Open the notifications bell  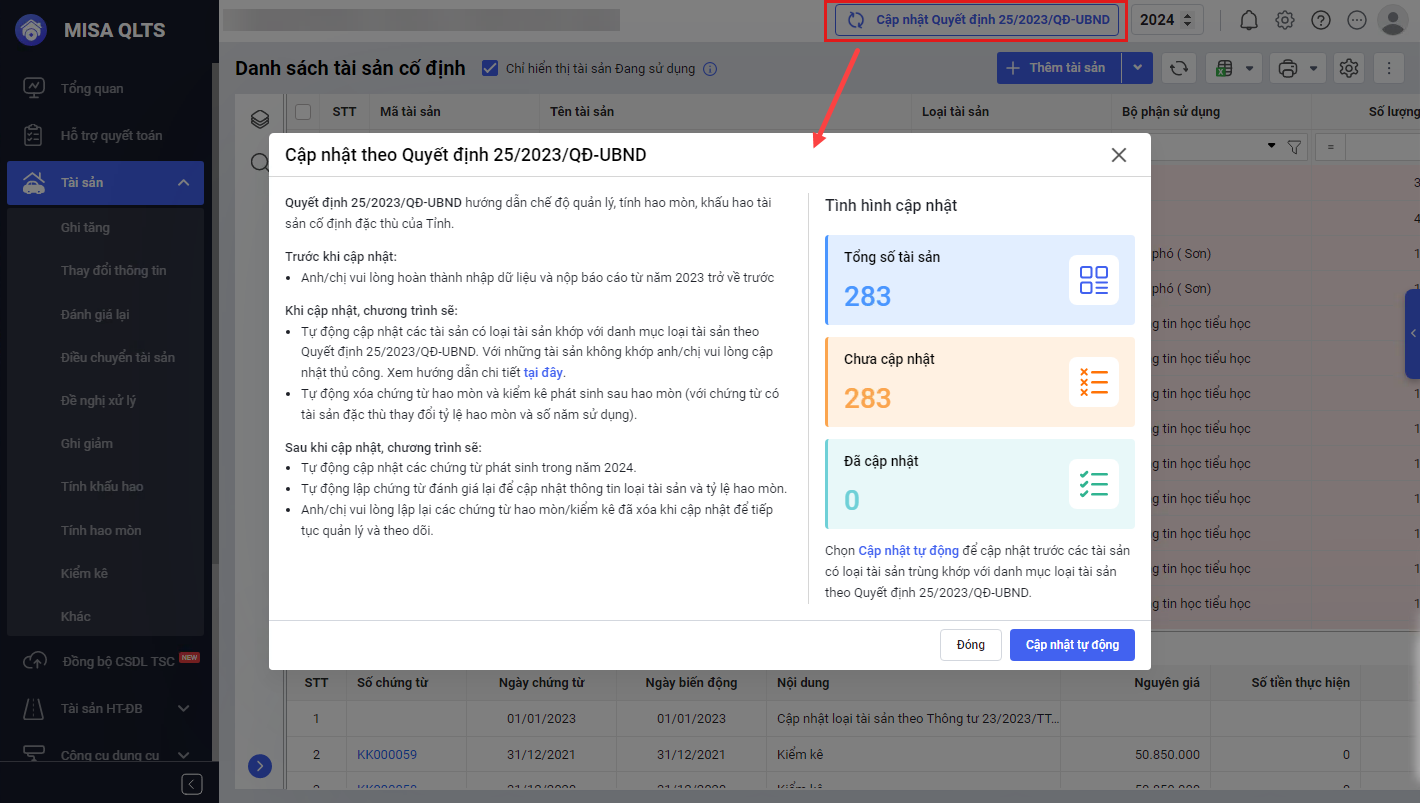(x=1249, y=20)
